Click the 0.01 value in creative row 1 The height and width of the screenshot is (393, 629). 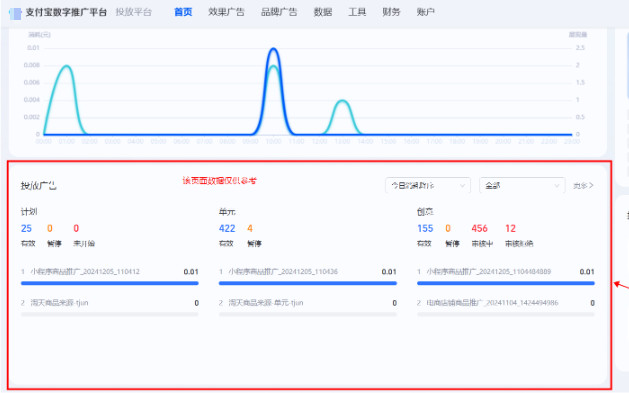pyautogui.click(x=587, y=271)
